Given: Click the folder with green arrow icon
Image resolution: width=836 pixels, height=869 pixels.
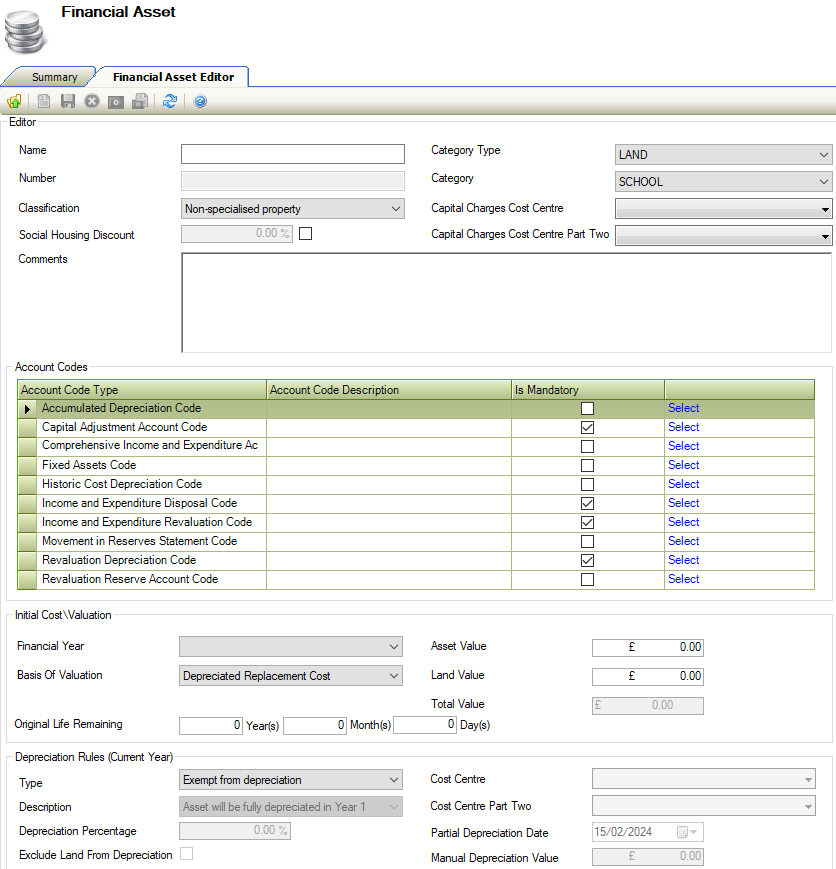Looking at the screenshot, I should (14, 101).
